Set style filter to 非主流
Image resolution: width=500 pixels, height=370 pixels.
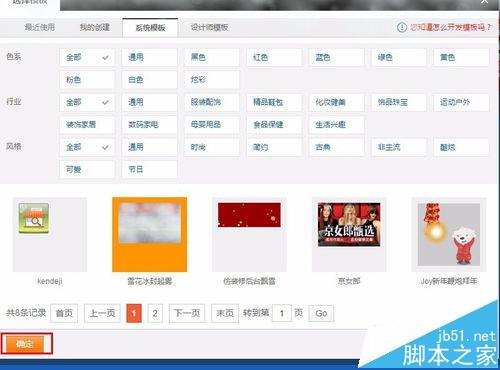pyautogui.click(x=399, y=147)
